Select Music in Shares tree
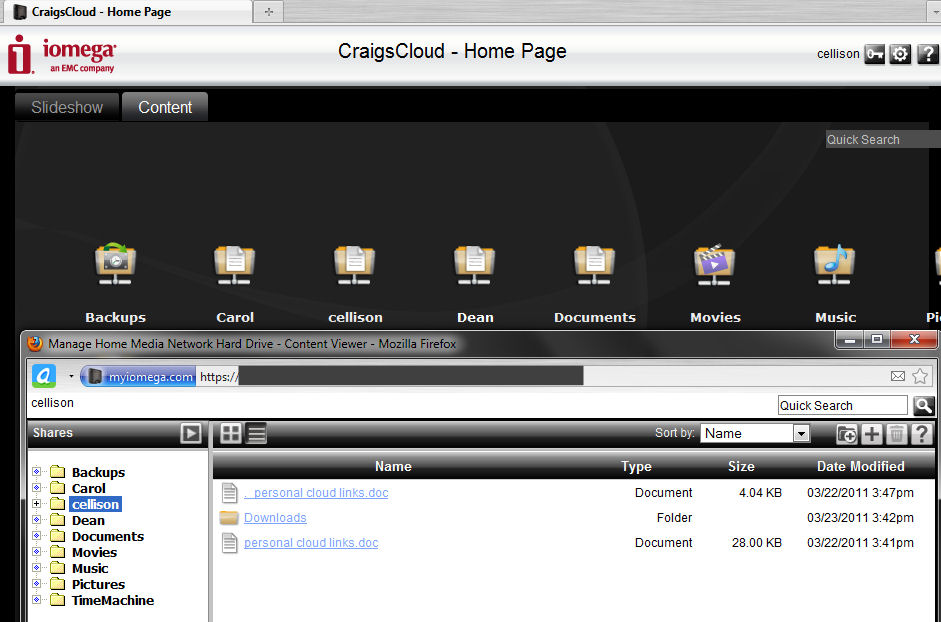 90,568
